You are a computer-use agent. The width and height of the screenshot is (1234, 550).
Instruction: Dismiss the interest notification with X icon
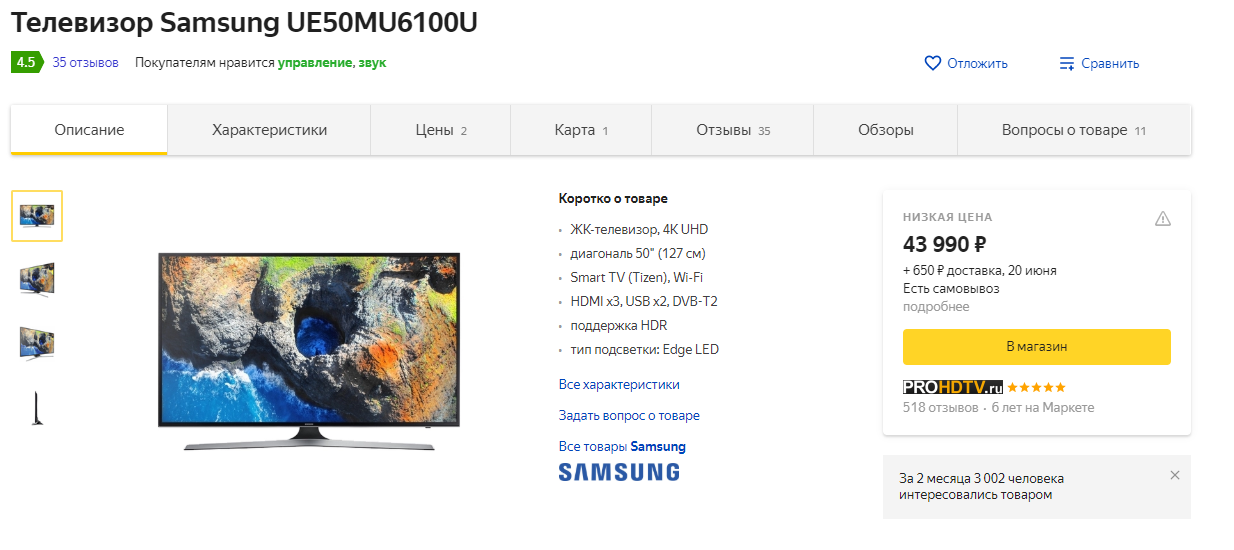(x=1175, y=475)
